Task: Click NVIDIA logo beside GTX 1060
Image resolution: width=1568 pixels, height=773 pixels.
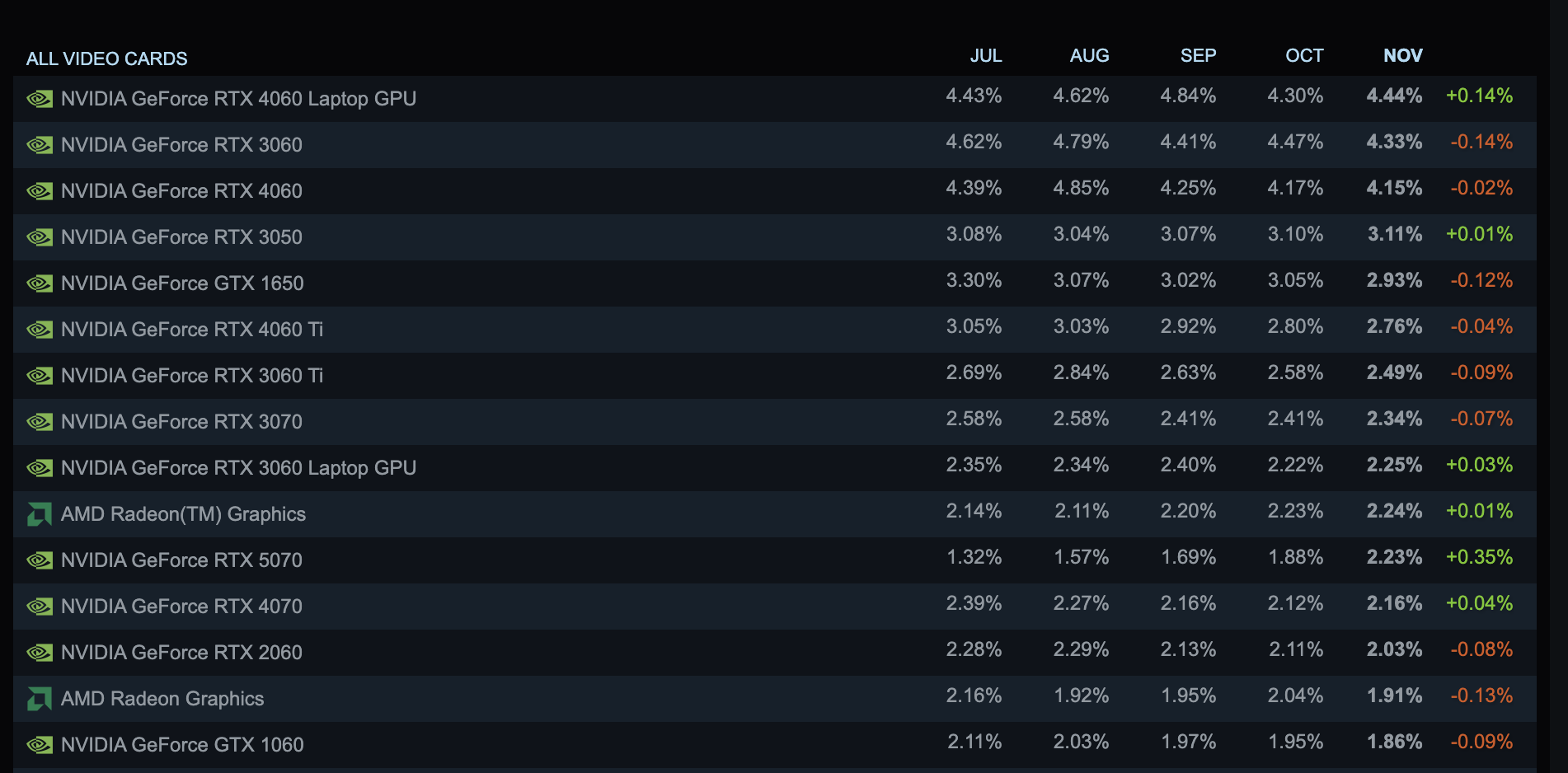Action: coord(40,745)
